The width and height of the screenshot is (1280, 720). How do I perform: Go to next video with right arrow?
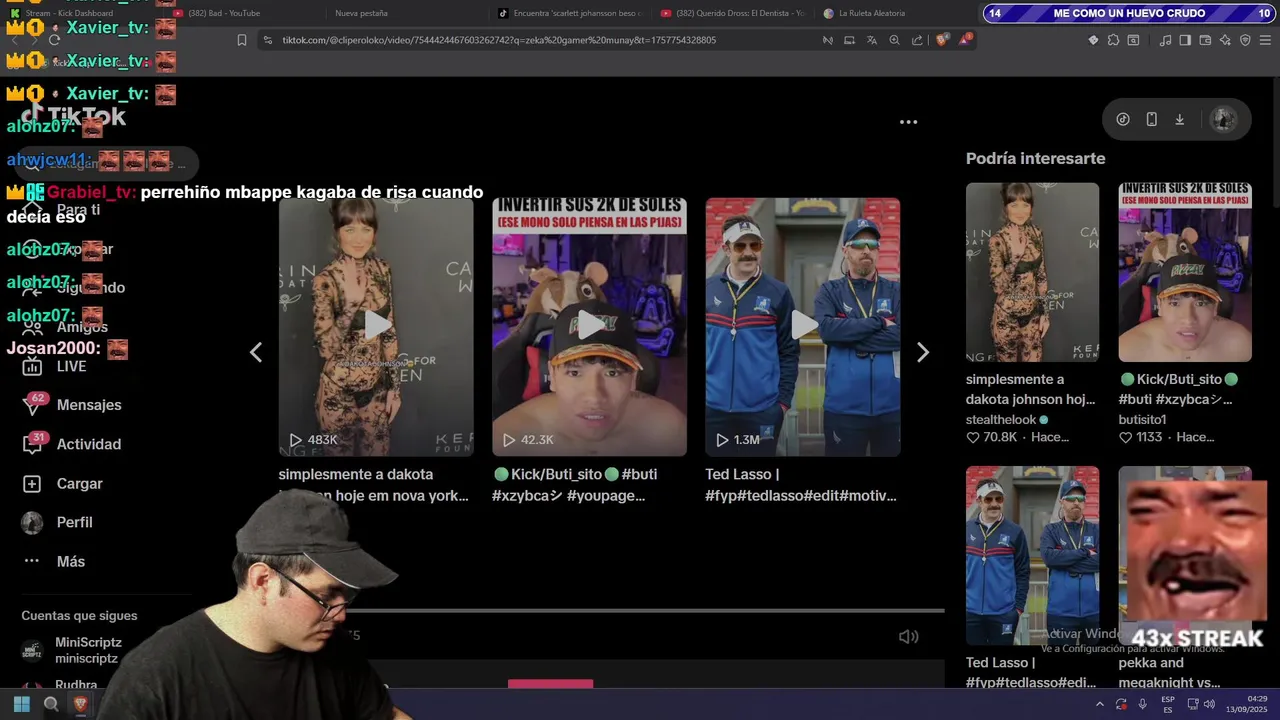[x=923, y=352]
